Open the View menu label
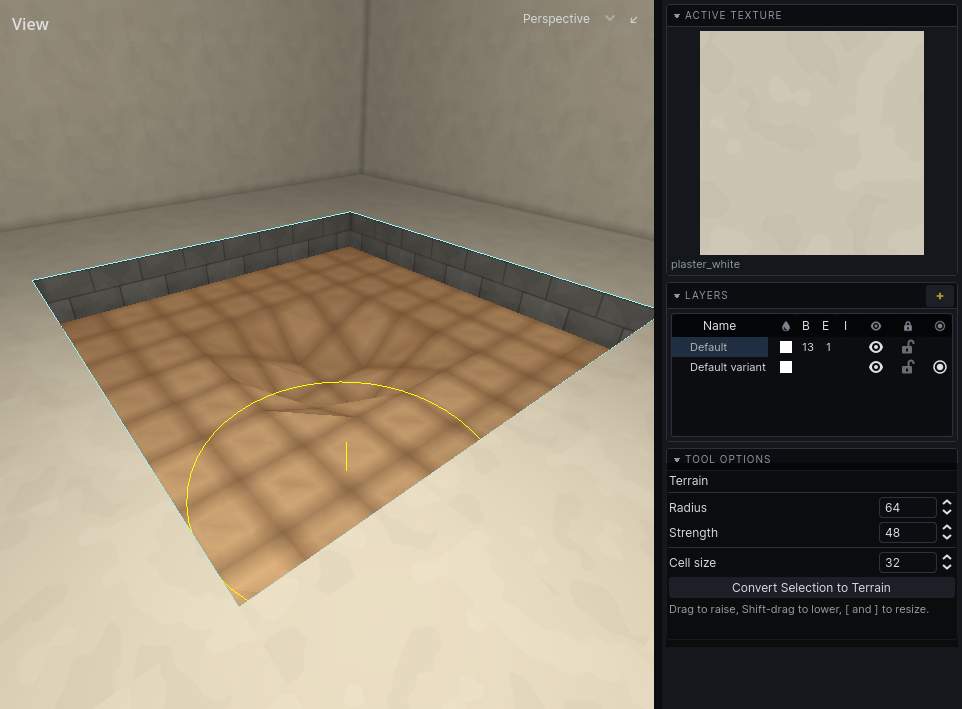962x709 pixels. [x=30, y=25]
